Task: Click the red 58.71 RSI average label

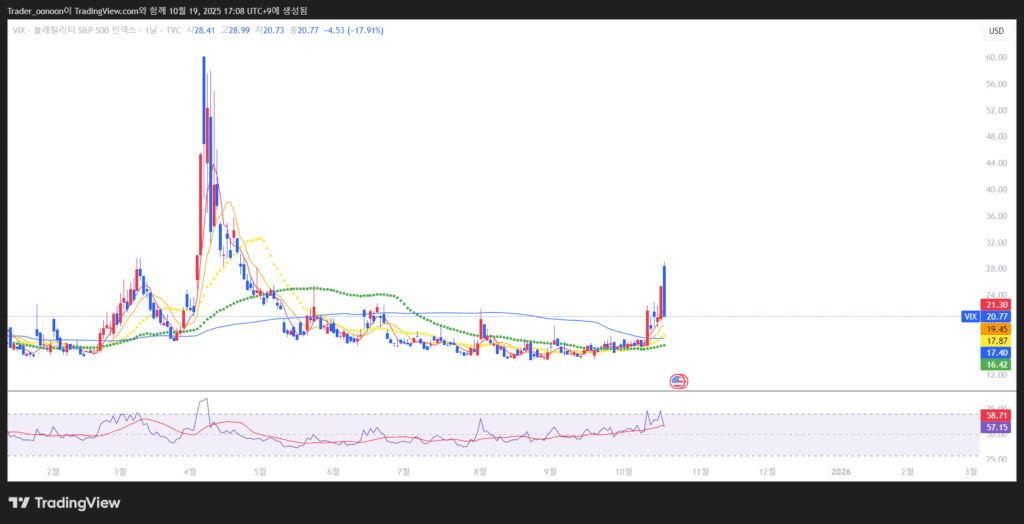Action: click(x=996, y=415)
